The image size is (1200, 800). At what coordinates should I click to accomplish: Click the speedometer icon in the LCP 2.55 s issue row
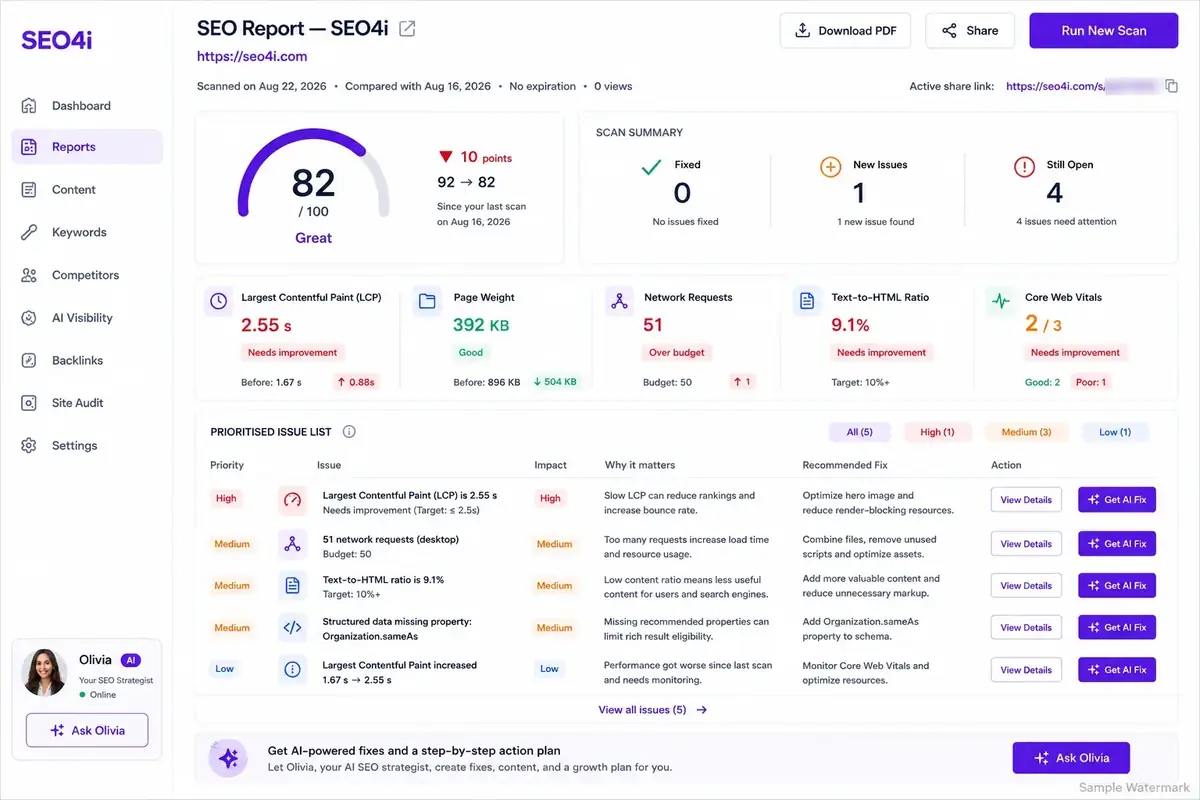(x=292, y=501)
